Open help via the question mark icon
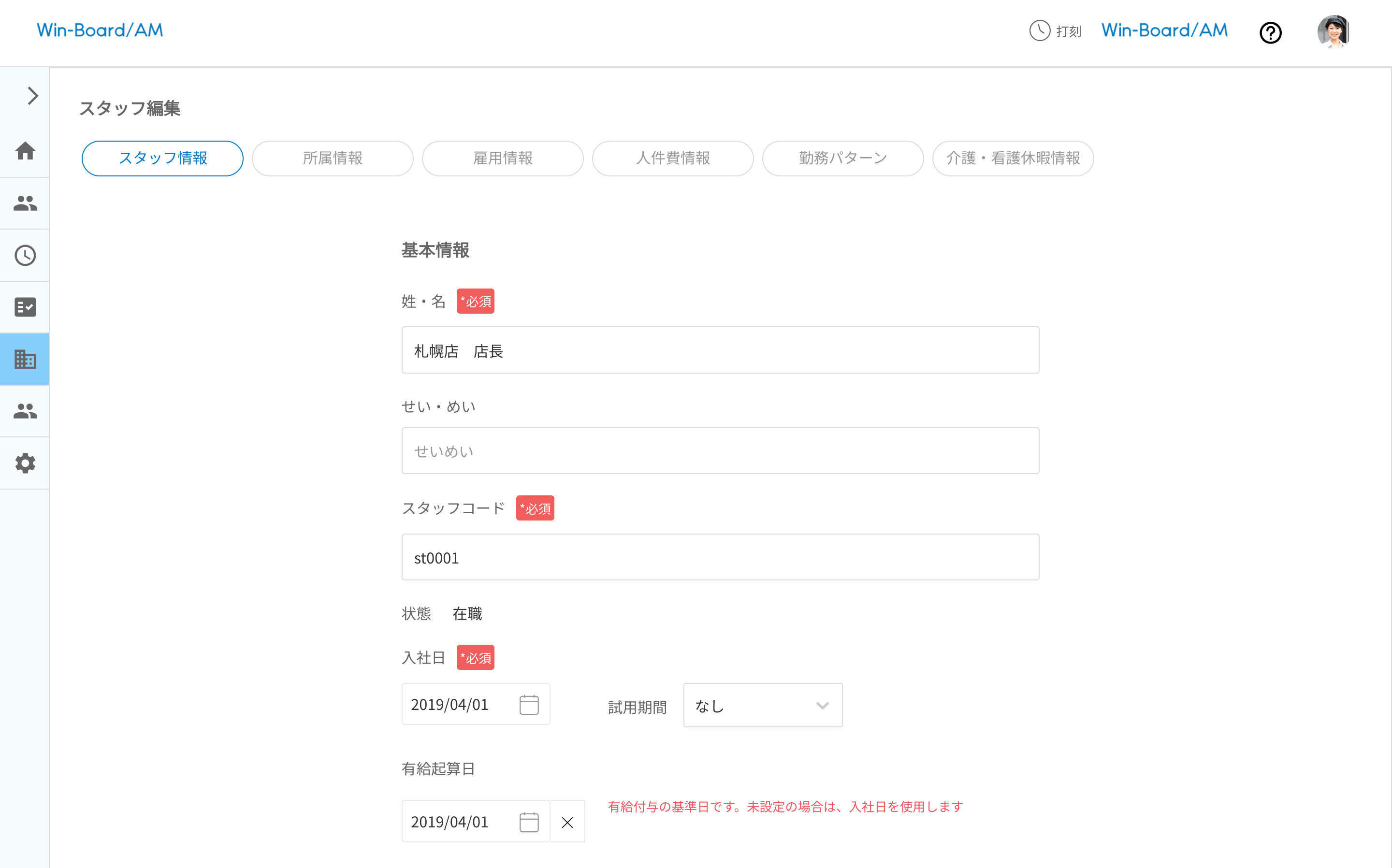Image resolution: width=1392 pixels, height=868 pixels. click(x=1270, y=33)
